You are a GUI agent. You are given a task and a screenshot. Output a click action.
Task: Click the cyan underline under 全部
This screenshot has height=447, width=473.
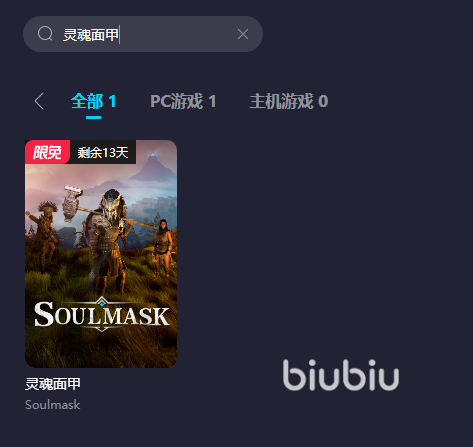[94, 117]
